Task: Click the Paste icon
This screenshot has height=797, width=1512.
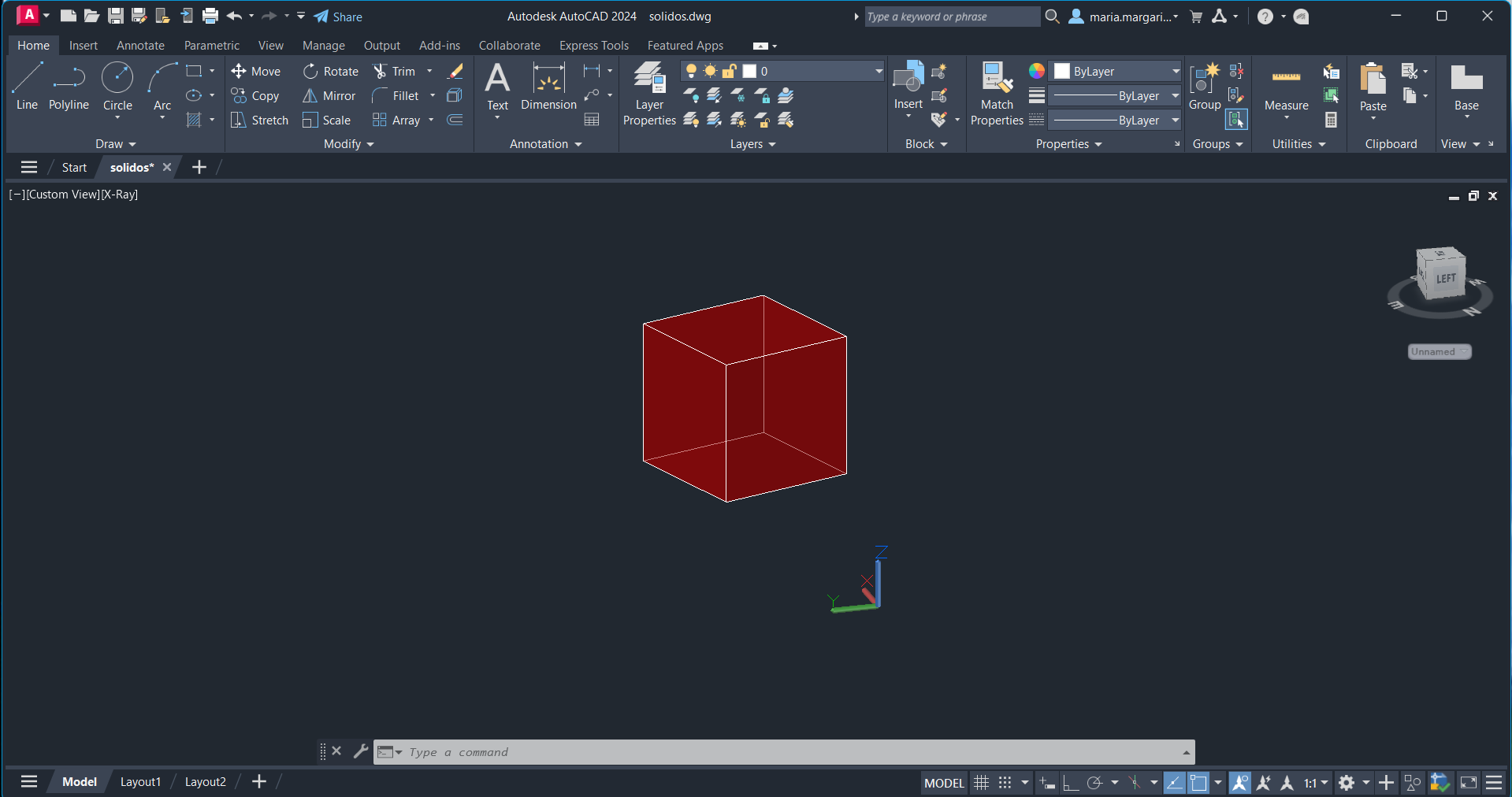Action: pyautogui.click(x=1373, y=79)
